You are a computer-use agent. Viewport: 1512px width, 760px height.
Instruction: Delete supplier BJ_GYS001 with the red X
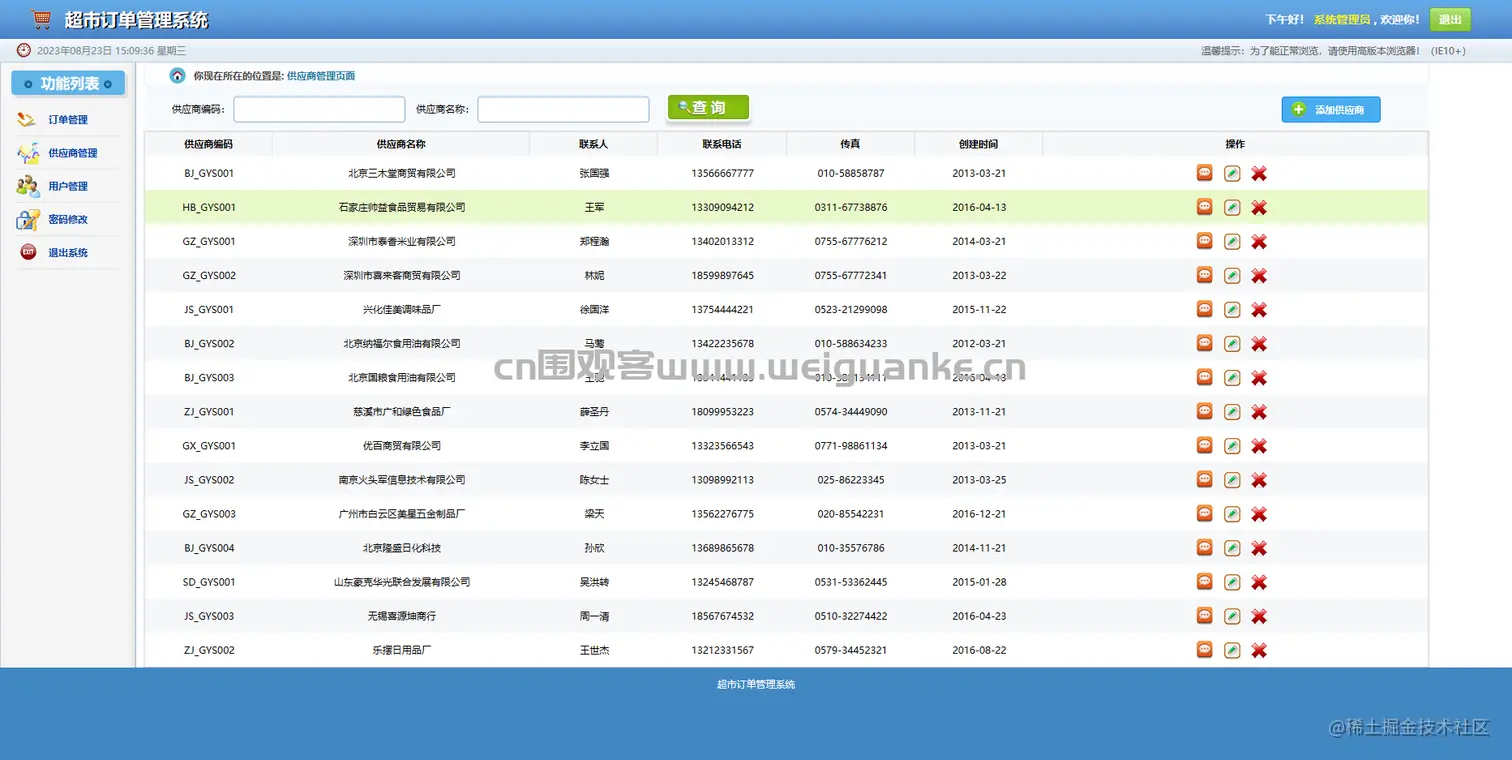[1259, 173]
